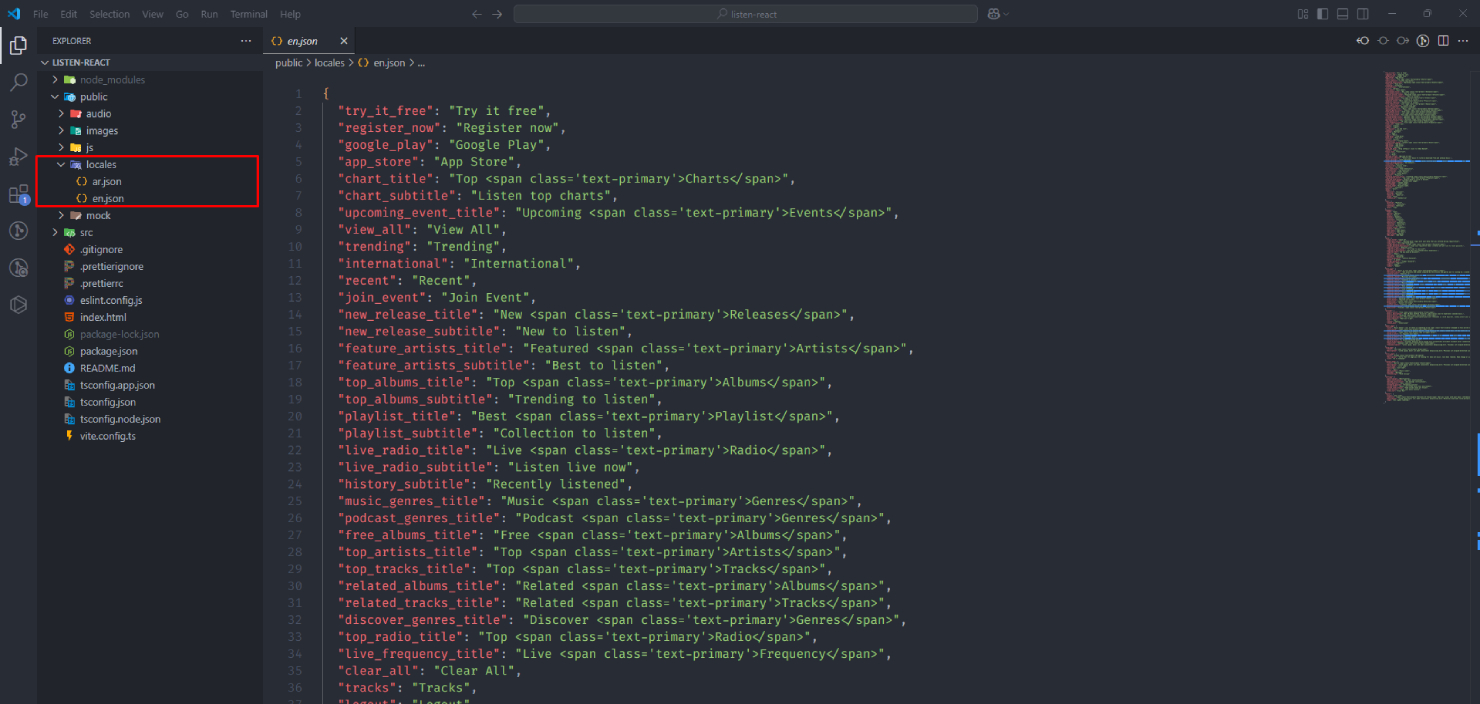Open the Extensions view
This screenshot has width=1480, height=704.
[18, 194]
